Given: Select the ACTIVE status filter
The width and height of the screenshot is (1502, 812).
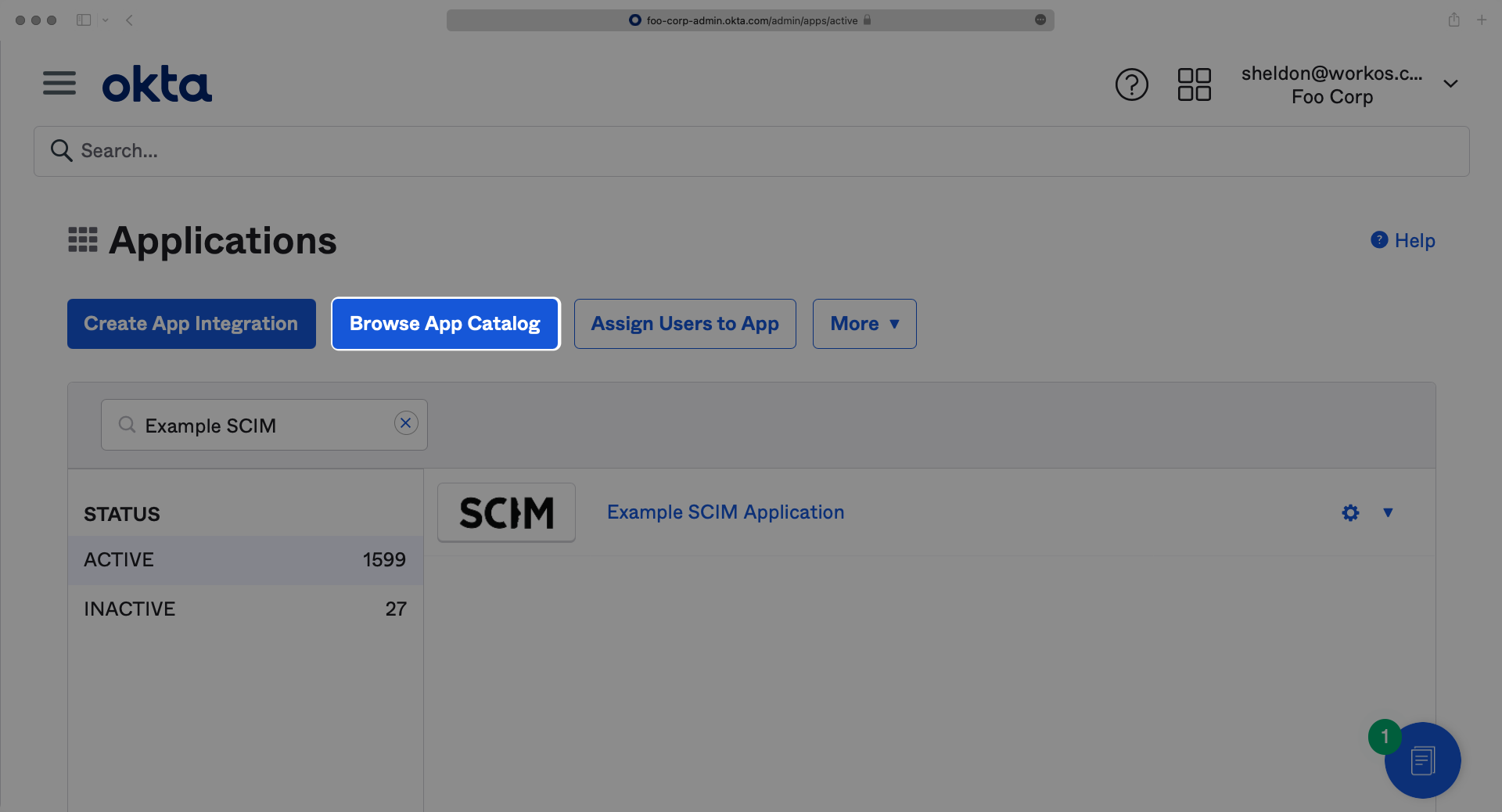Looking at the screenshot, I should coord(245,560).
